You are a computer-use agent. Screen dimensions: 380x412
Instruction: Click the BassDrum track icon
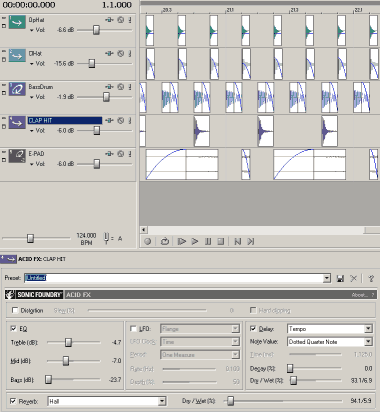pos(17,89)
